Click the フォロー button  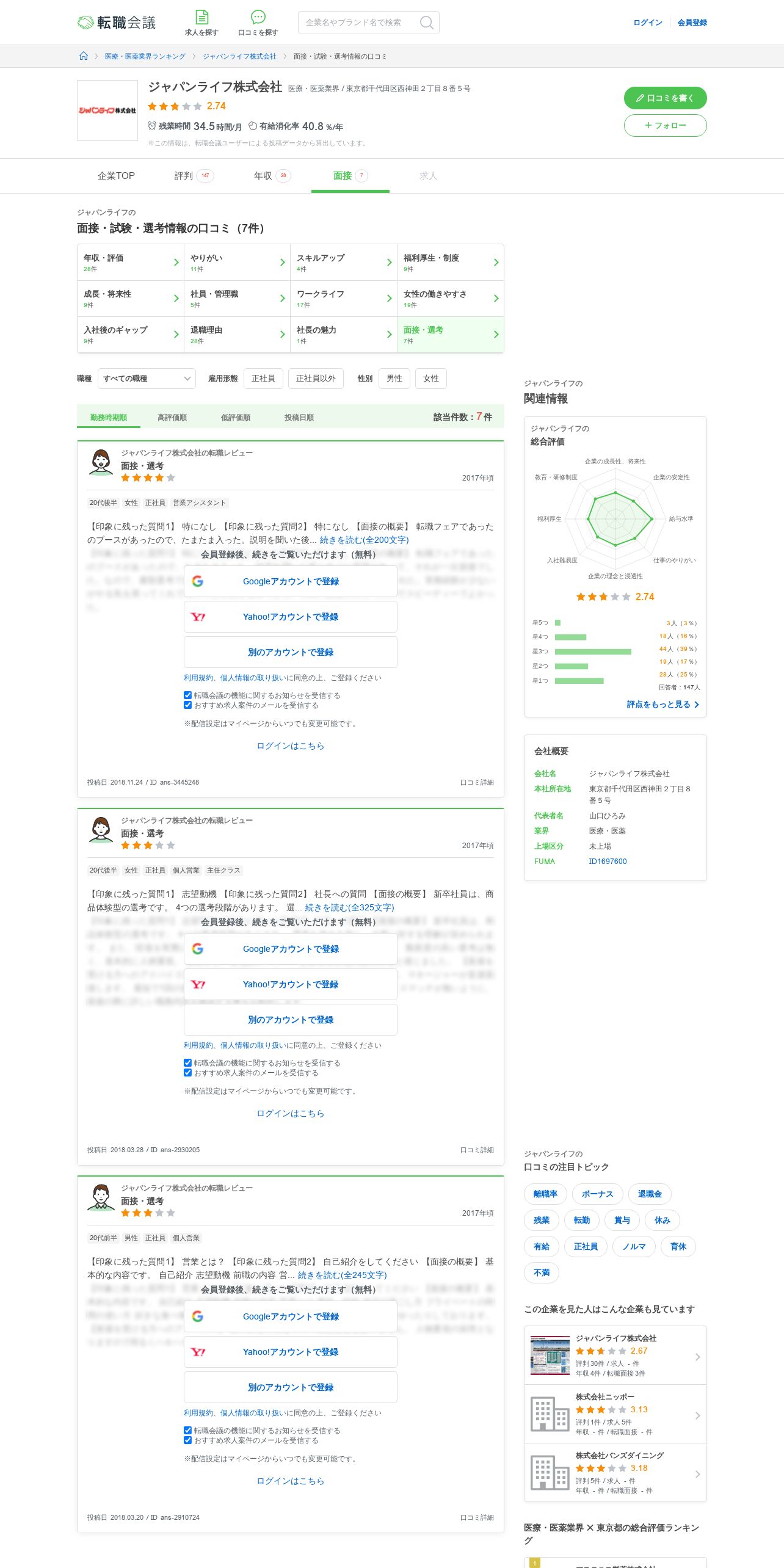click(666, 125)
